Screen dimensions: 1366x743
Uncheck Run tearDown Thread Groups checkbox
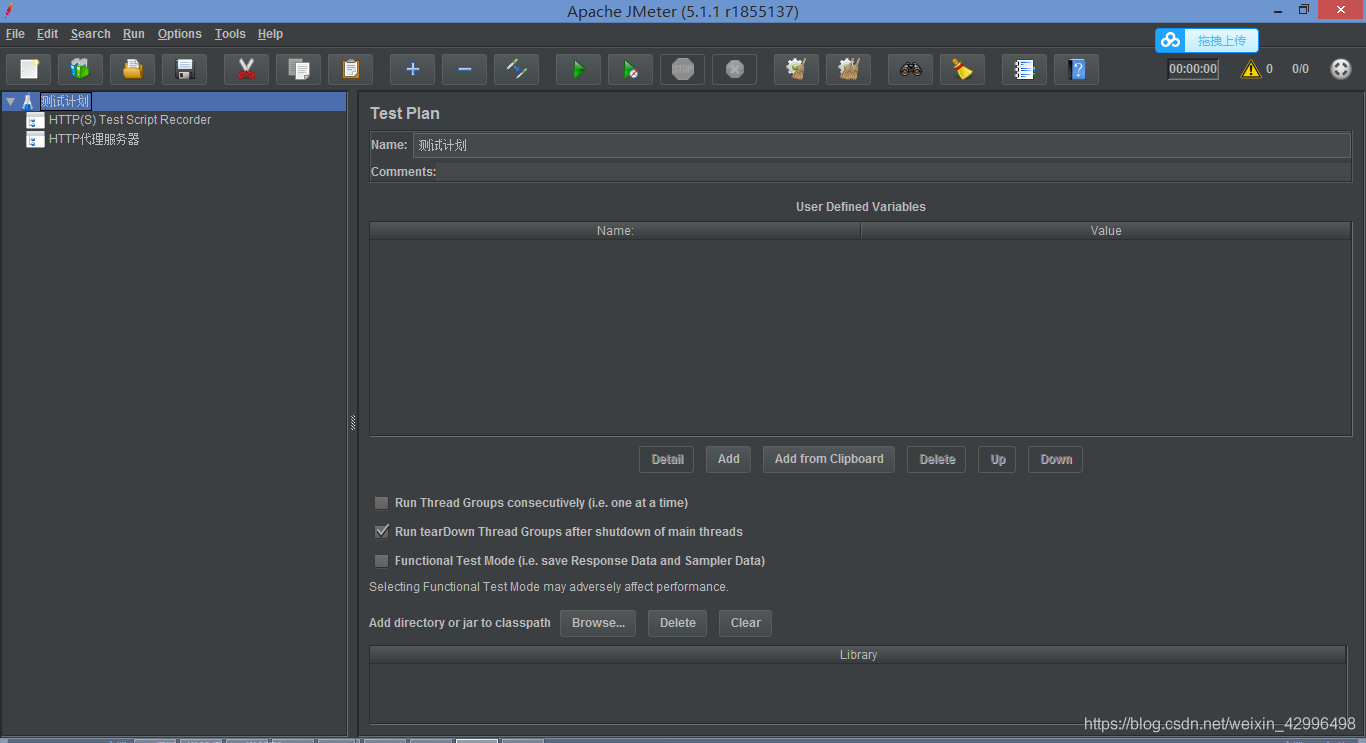click(x=381, y=532)
